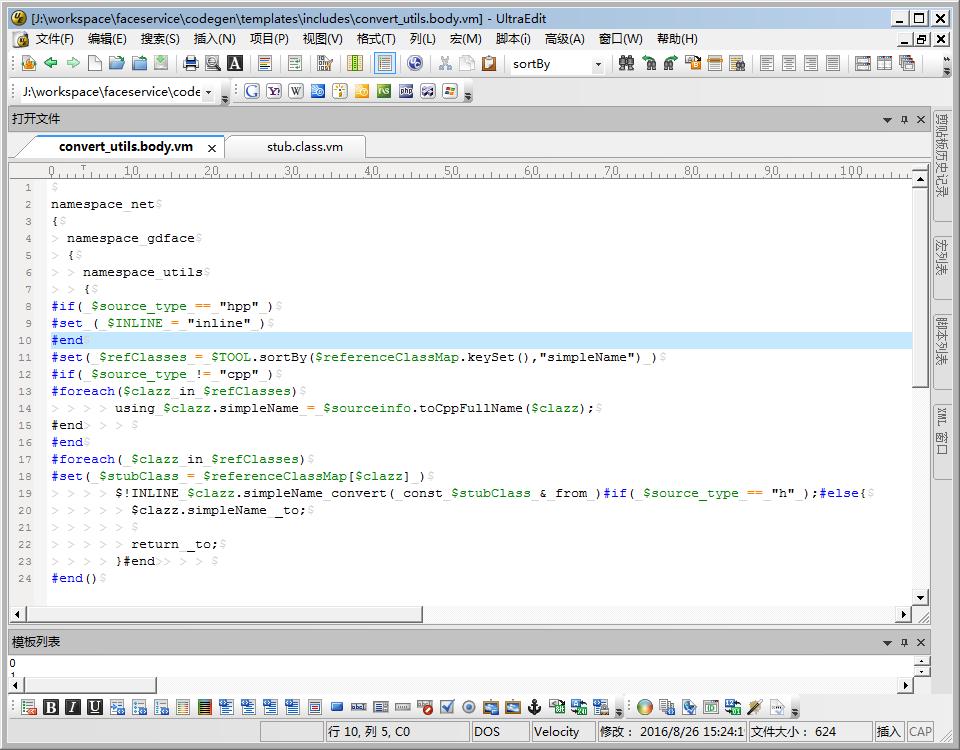Open the 文件(F) menu
This screenshot has height=750, width=960.
(54, 39)
